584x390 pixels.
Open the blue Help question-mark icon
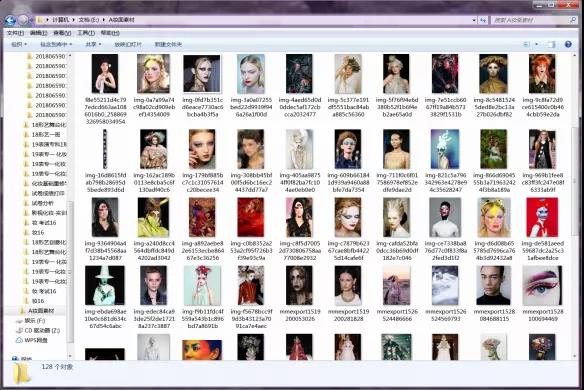(x=568, y=44)
